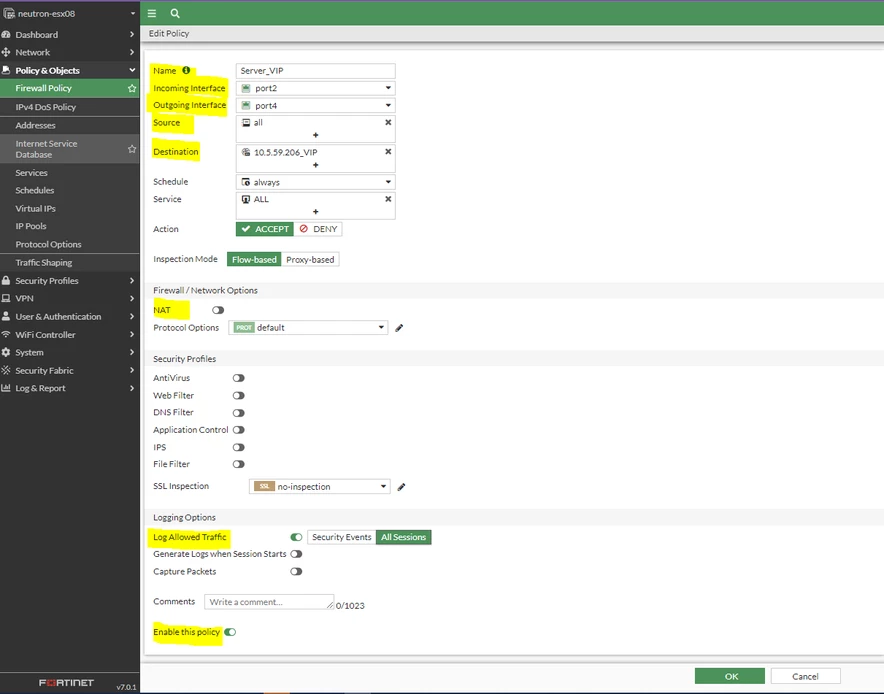This screenshot has width=884, height=694.
Task: Open the Incoming Interface port2 dropdown
Action: click(316, 88)
